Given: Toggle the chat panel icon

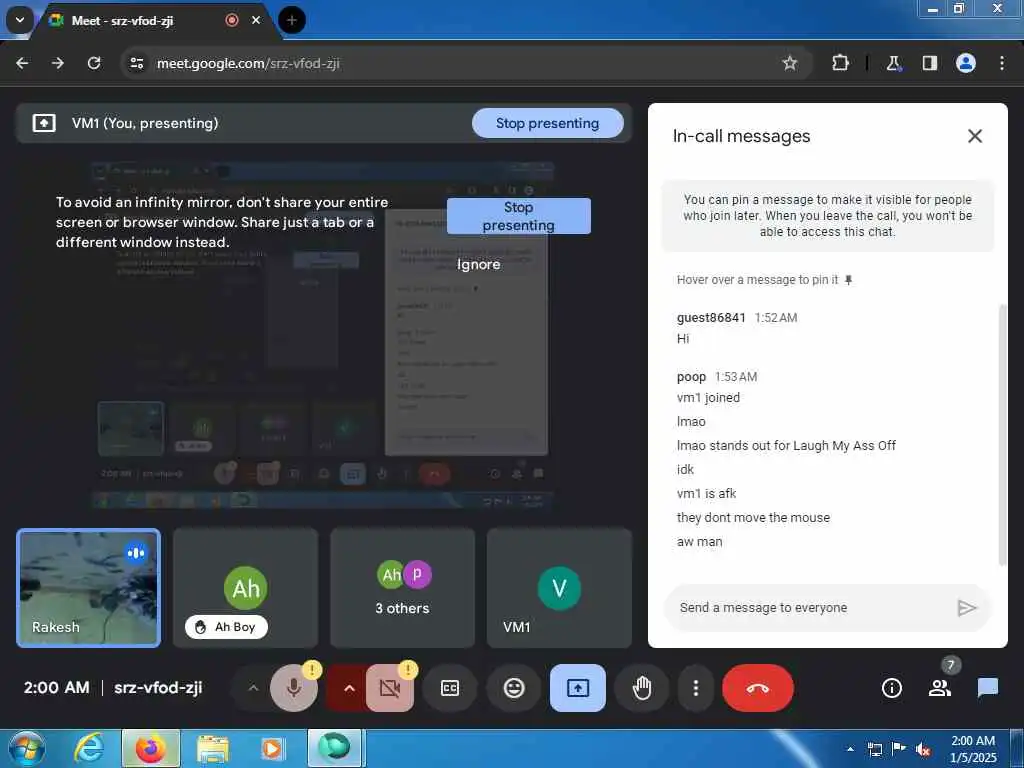Looking at the screenshot, I should pos(987,688).
